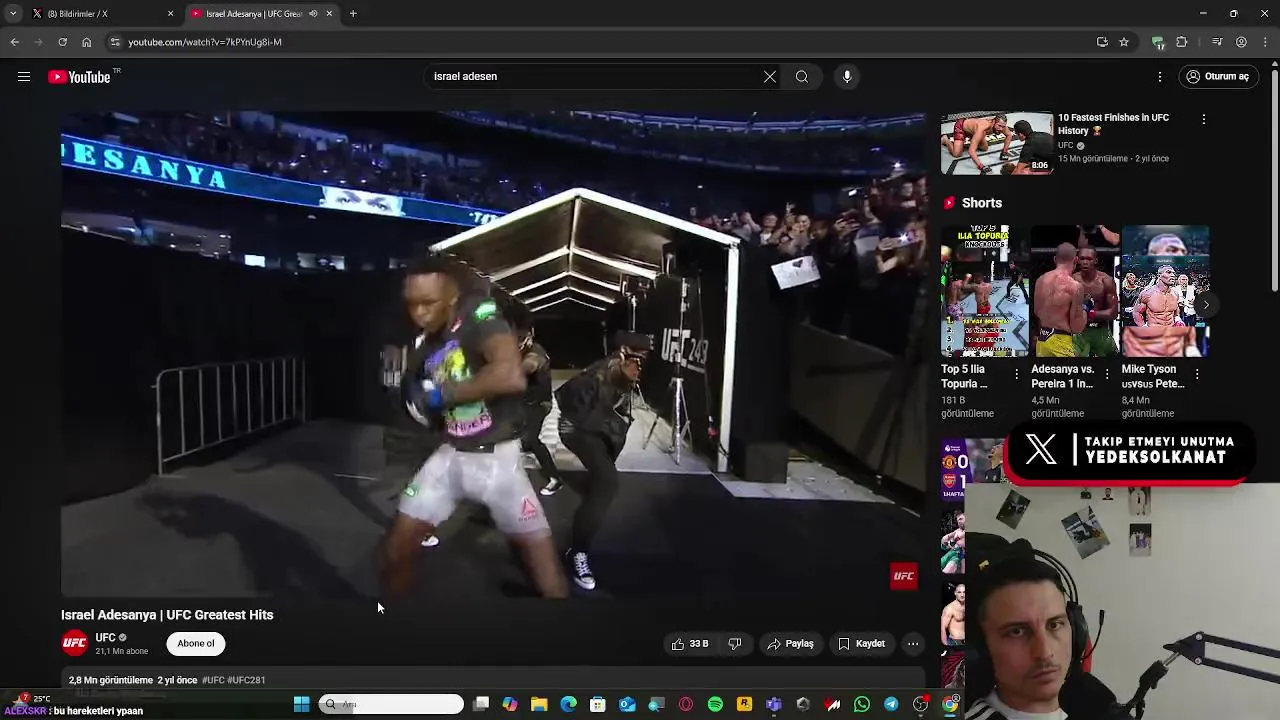
Task: Open the Chrome profile icon
Action: pos(1241,42)
